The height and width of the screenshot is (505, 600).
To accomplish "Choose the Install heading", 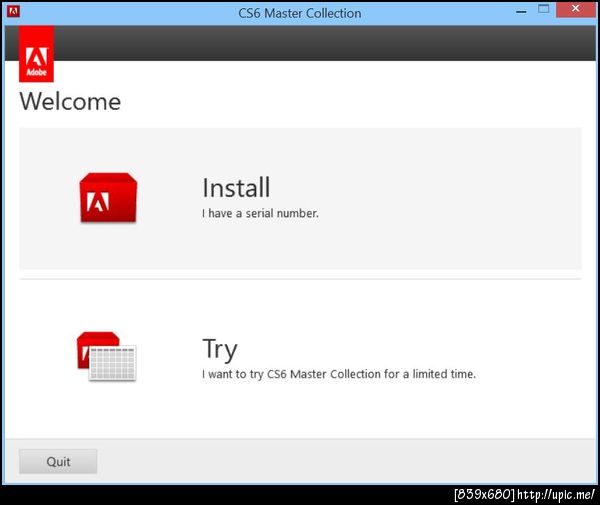I will pyautogui.click(x=236, y=188).
